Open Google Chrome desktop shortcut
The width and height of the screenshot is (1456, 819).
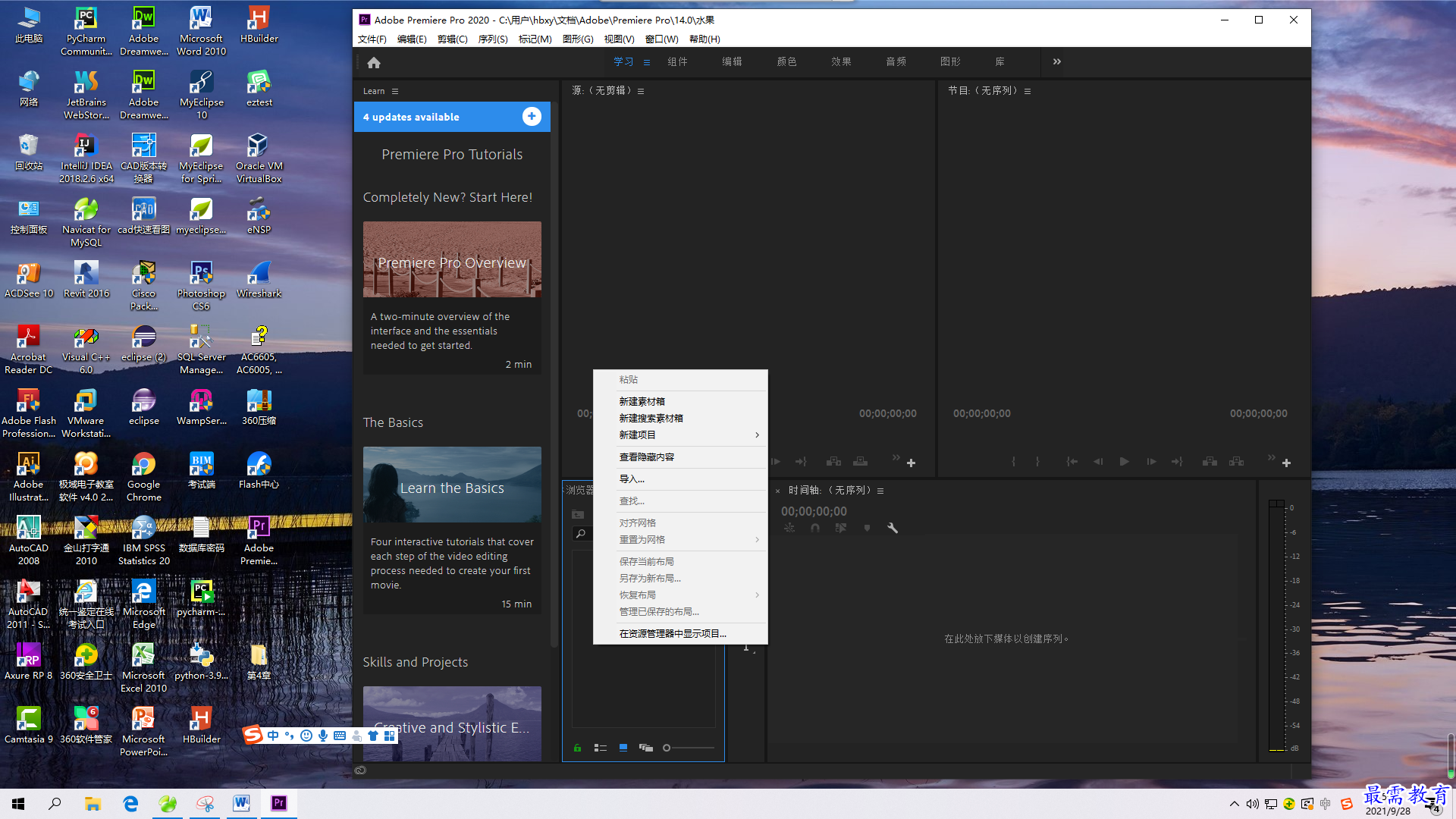click(x=143, y=477)
